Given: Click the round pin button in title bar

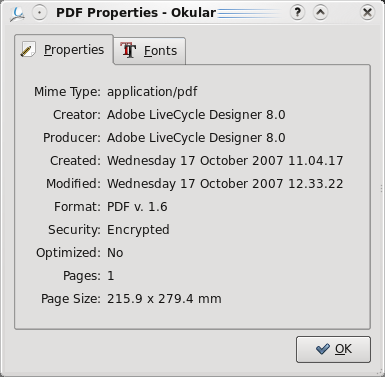Looking at the screenshot, I should [40, 13].
